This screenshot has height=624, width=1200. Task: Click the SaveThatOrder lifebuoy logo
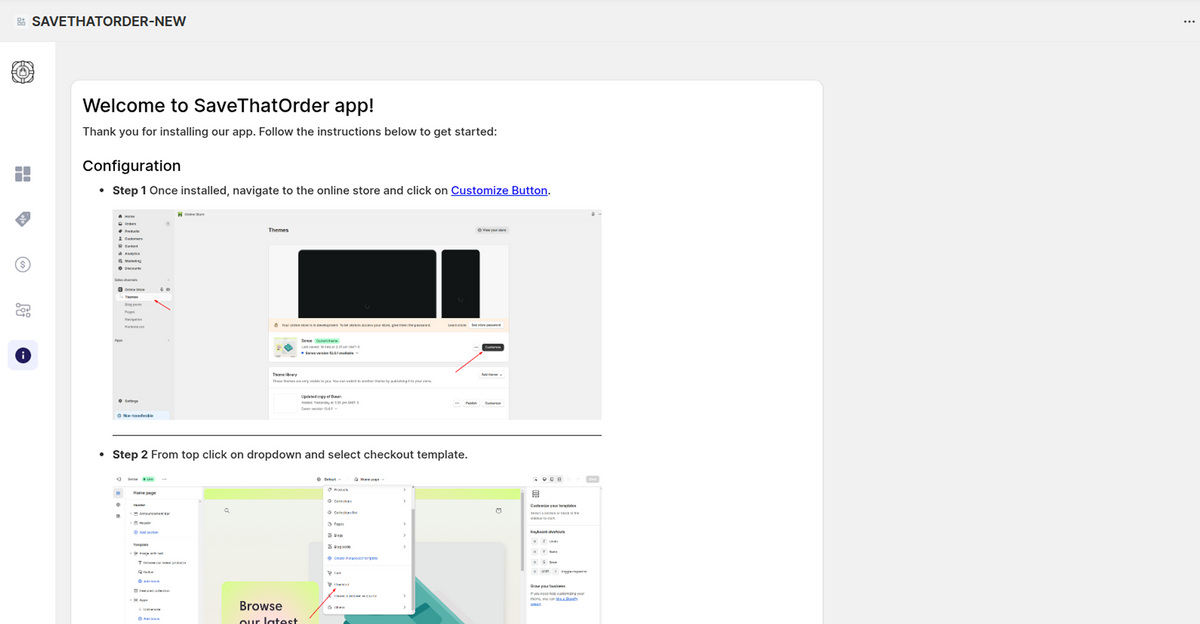(23, 72)
